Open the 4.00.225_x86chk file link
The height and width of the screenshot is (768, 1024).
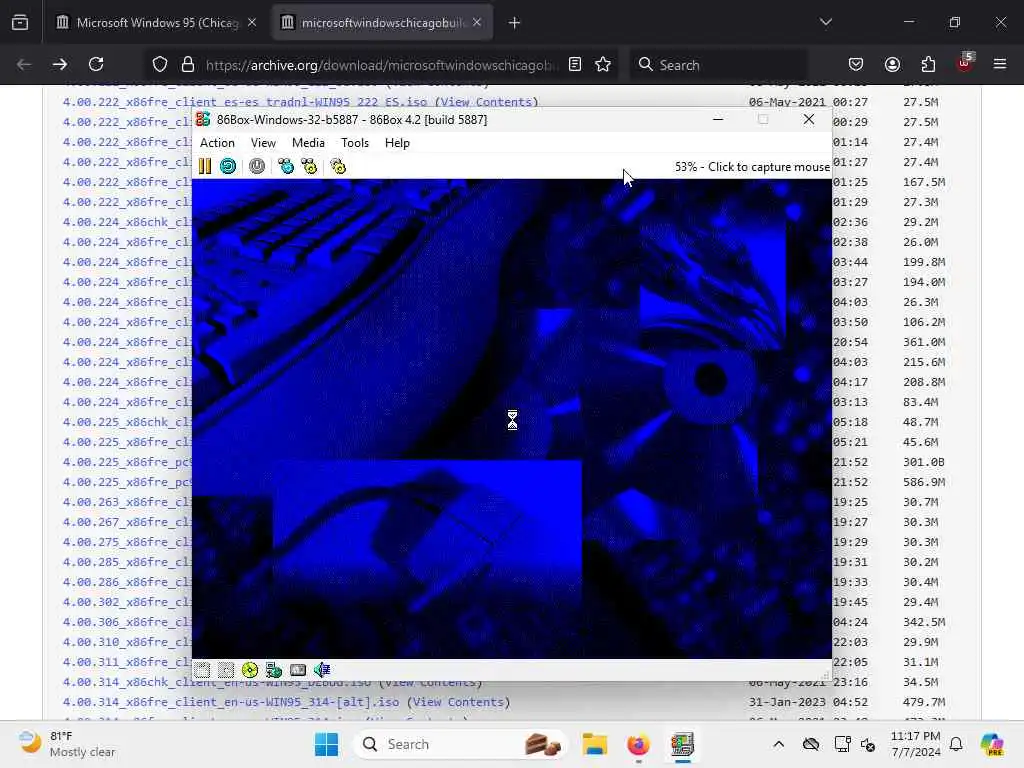(x=127, y=422)
